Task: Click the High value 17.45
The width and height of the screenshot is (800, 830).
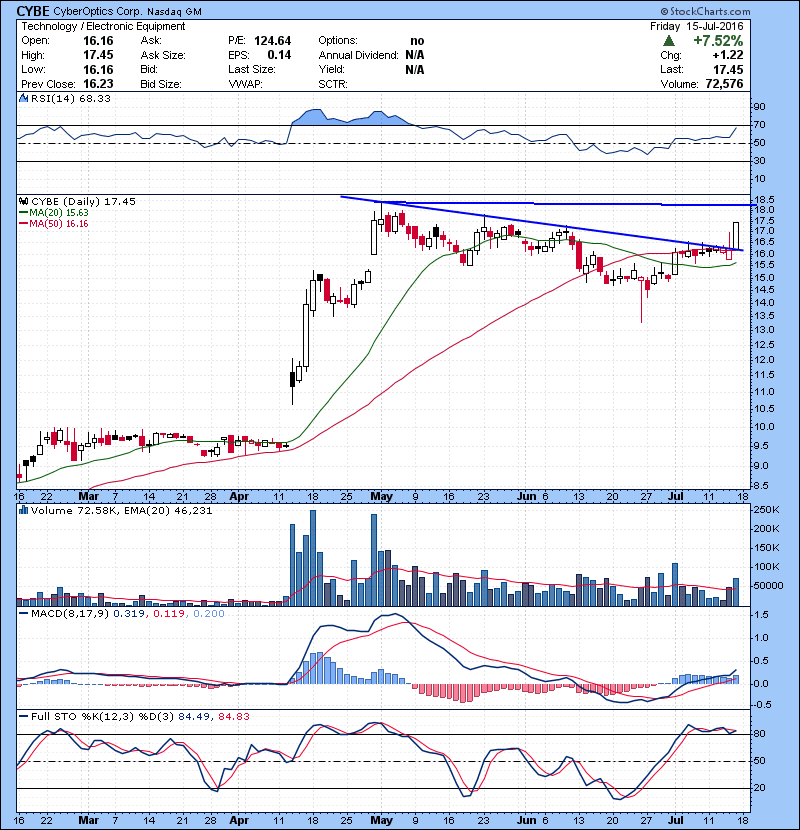Action: tap(98, 55)
